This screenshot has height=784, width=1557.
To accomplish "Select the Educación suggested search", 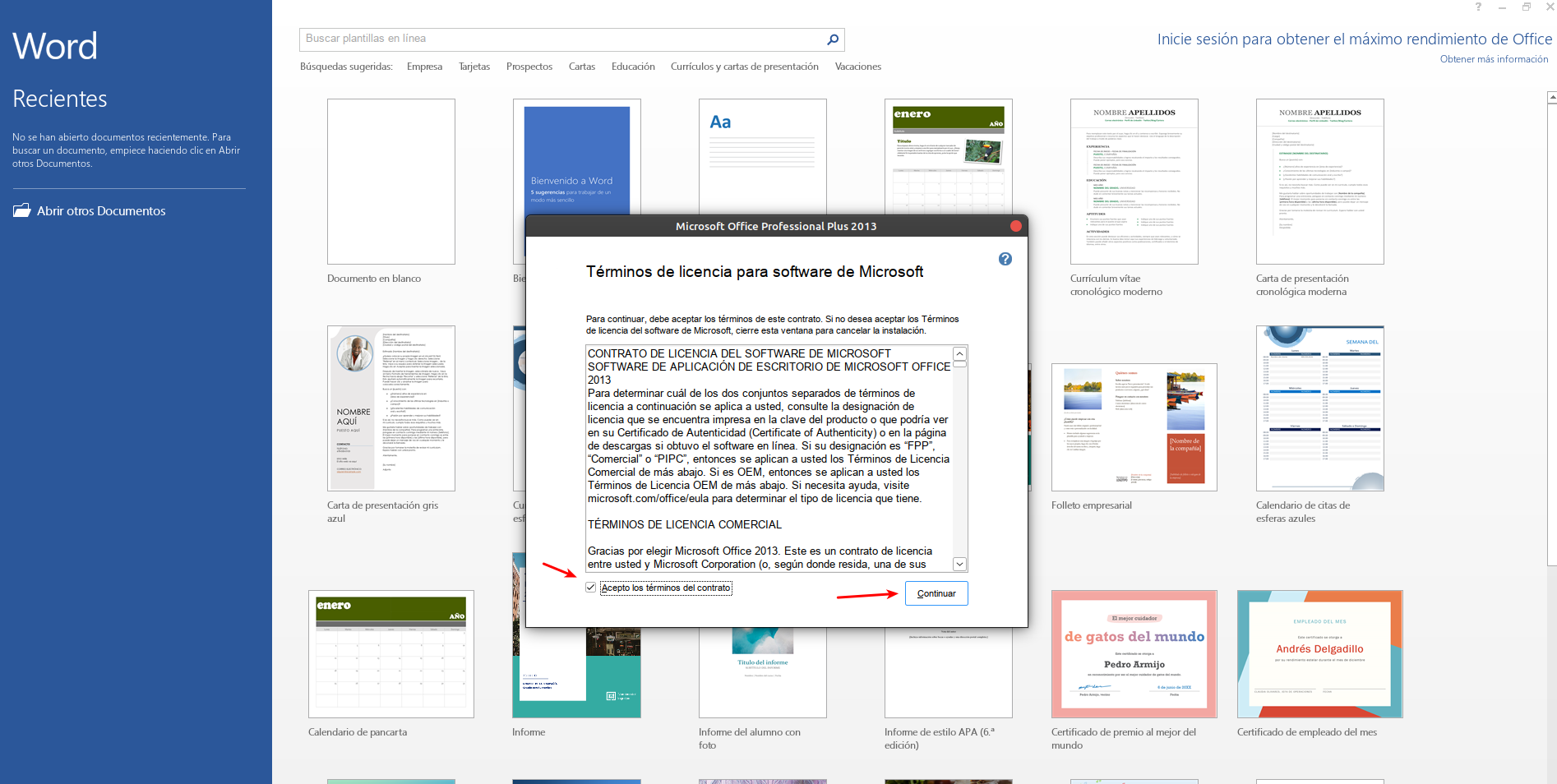I will pyautogui.click(x=633, y=67).
